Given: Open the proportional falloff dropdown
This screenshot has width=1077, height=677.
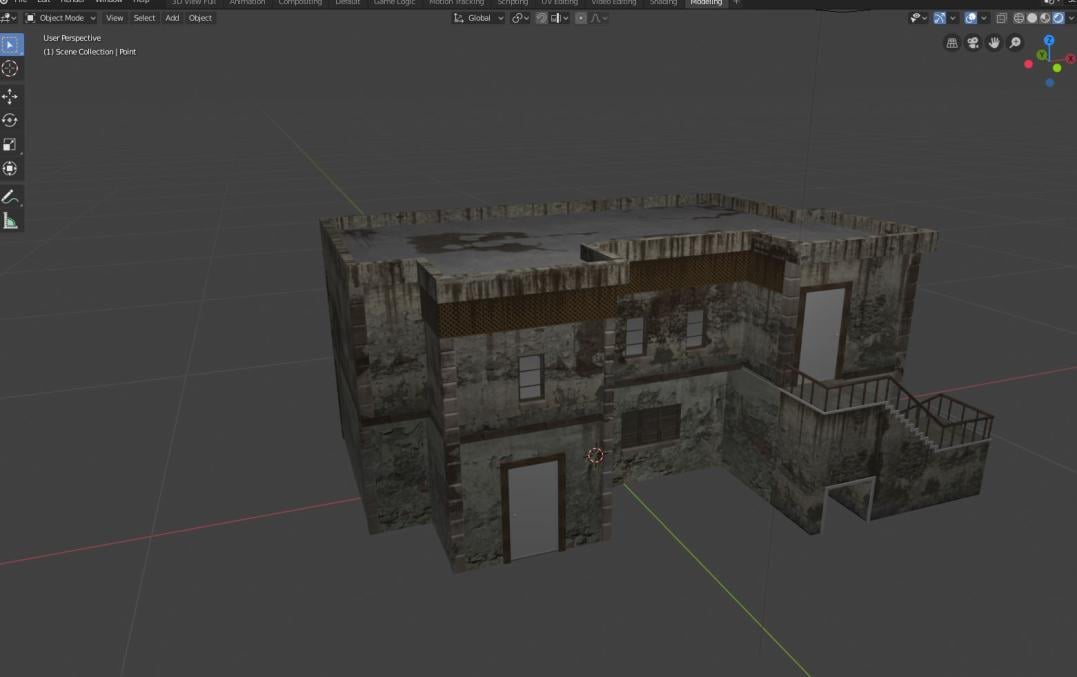Looking at the screenshot, I should tap(599, 19).
